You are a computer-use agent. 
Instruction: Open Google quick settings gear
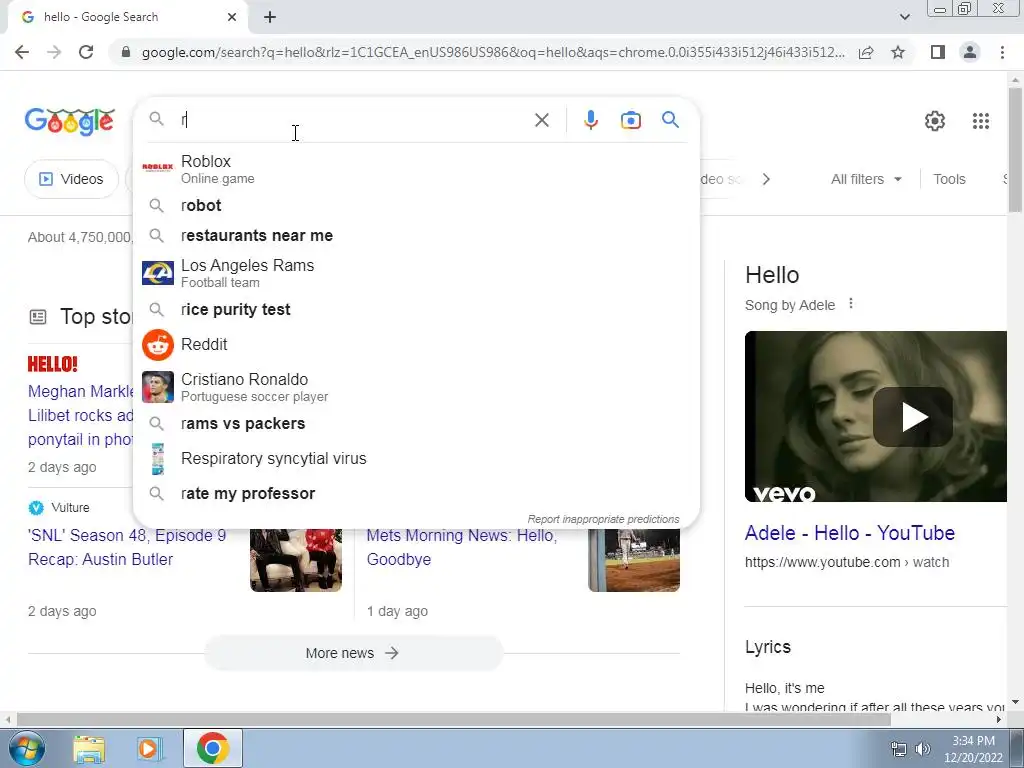pos(935,121)
